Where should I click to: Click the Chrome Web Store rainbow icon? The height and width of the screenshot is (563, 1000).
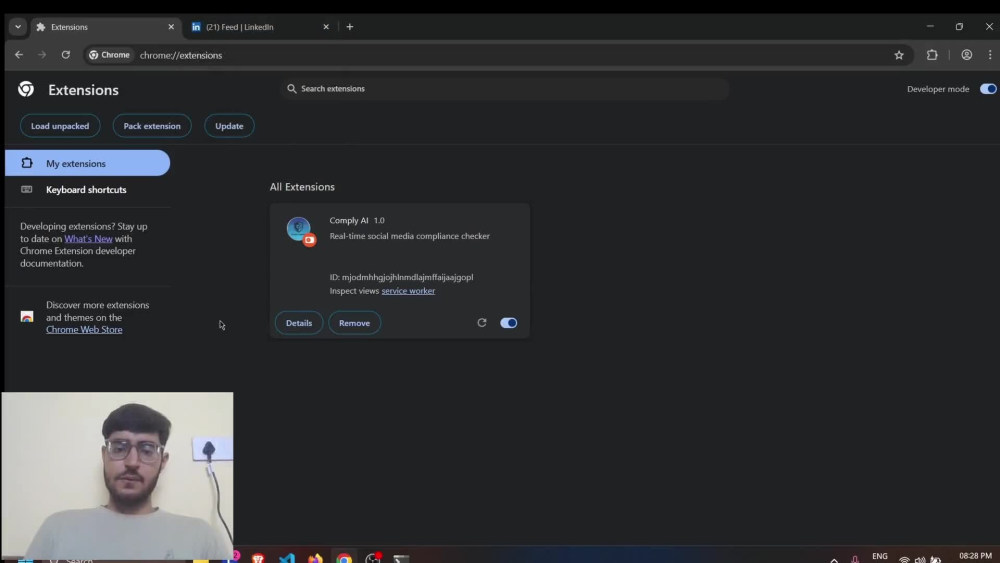(x=27, y=317)
